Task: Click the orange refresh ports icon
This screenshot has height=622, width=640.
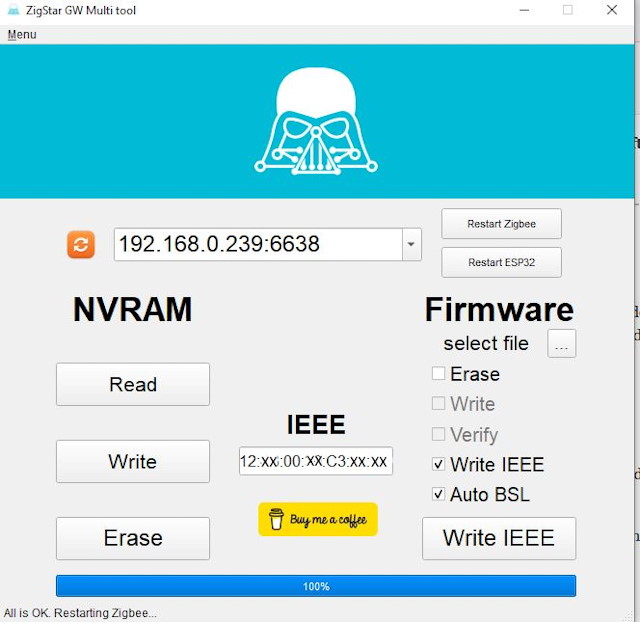Action: point(81,244)
